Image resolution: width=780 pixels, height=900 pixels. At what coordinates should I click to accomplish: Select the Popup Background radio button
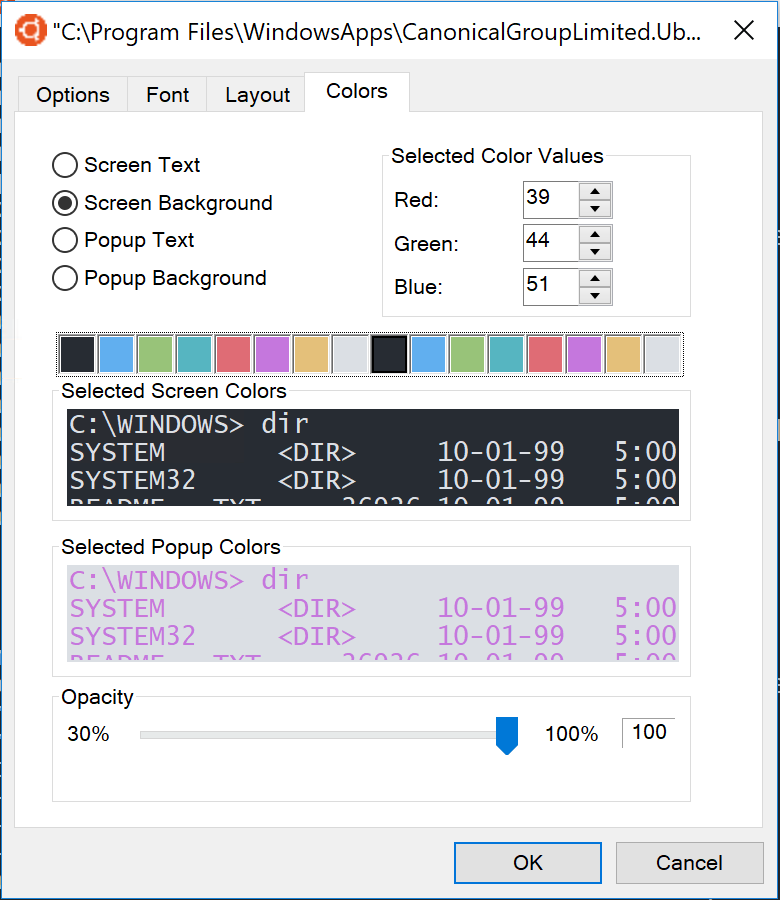tap(64, 278)
